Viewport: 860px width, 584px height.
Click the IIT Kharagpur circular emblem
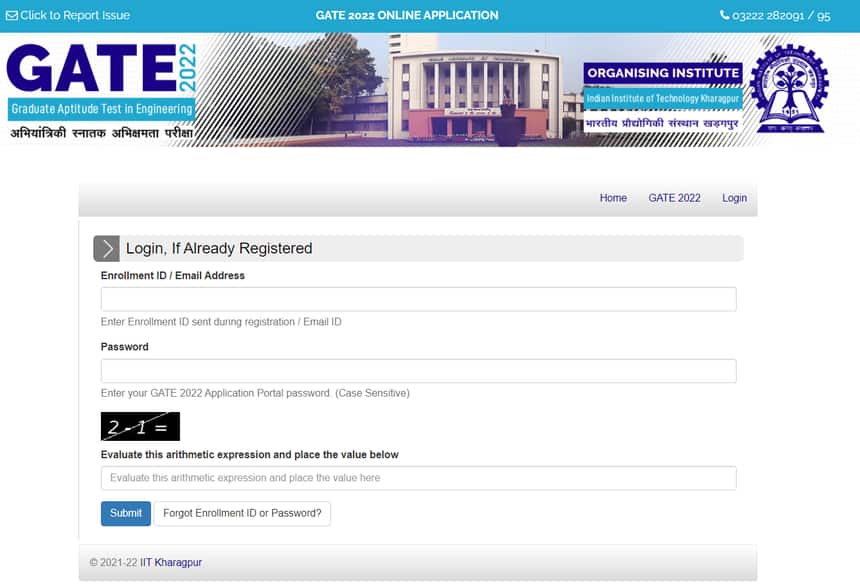(789, 89)
